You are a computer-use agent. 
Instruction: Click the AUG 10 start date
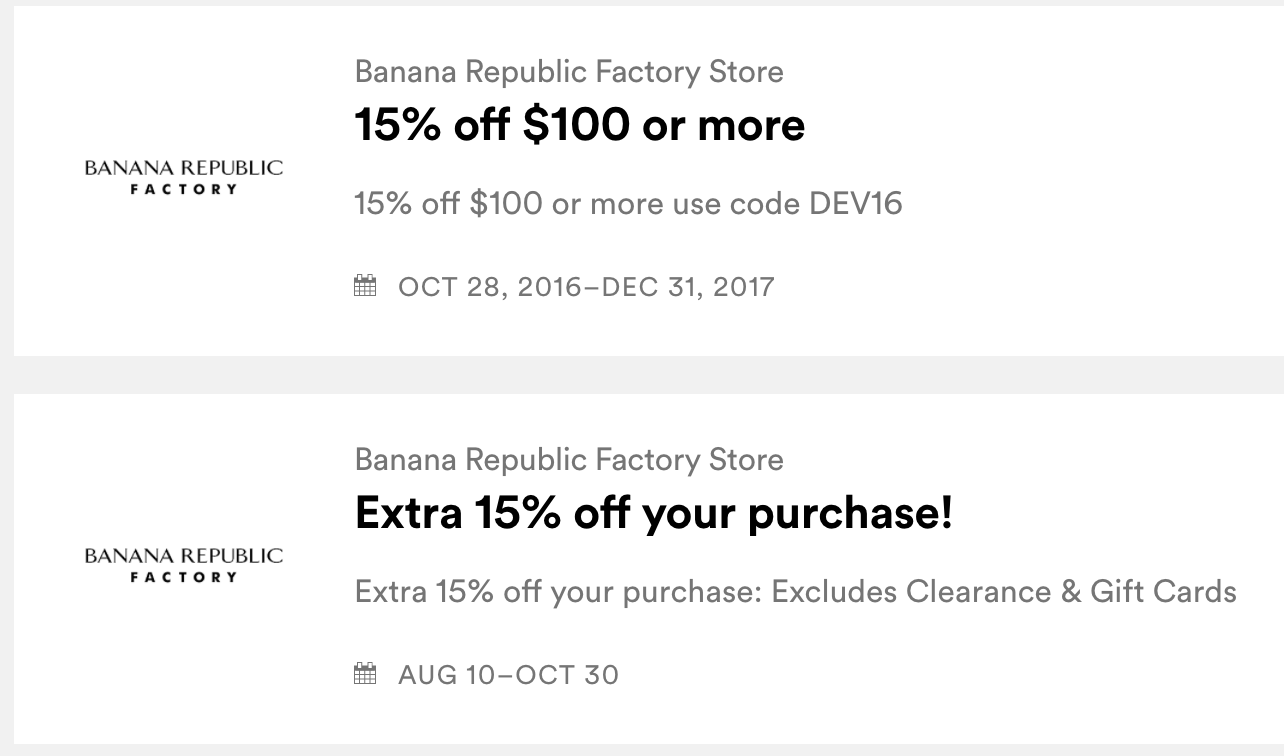point(445,675)
